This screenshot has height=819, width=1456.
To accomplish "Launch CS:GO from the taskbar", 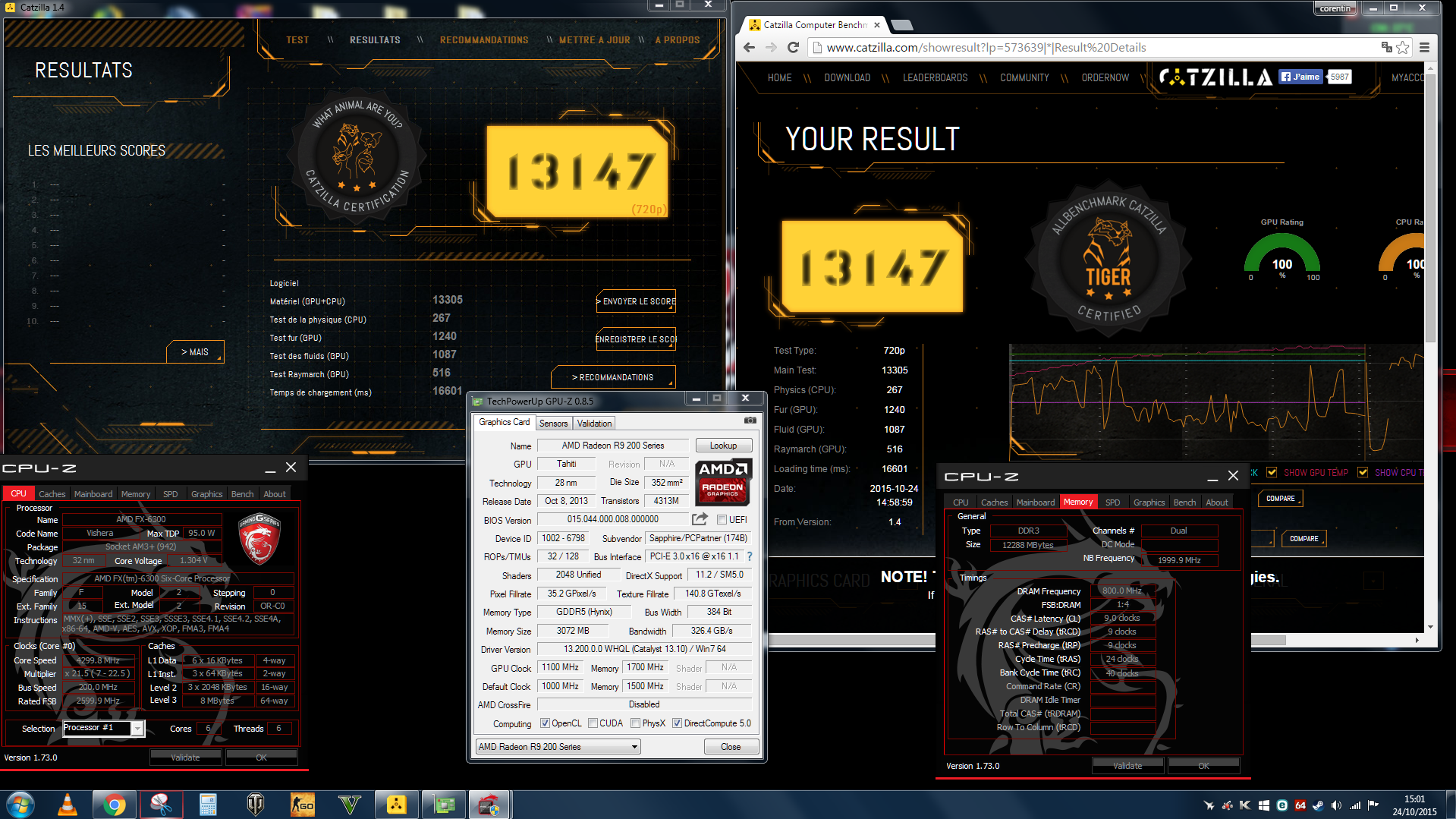I will pos(302,805).
